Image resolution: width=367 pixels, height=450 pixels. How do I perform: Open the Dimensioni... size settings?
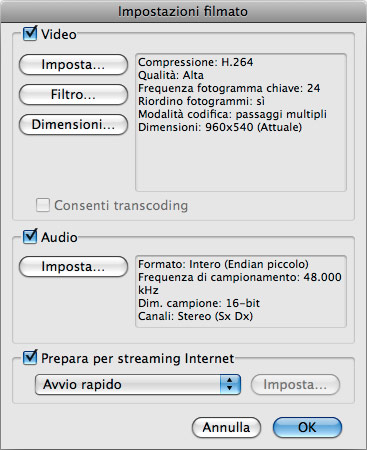(73, 124)
